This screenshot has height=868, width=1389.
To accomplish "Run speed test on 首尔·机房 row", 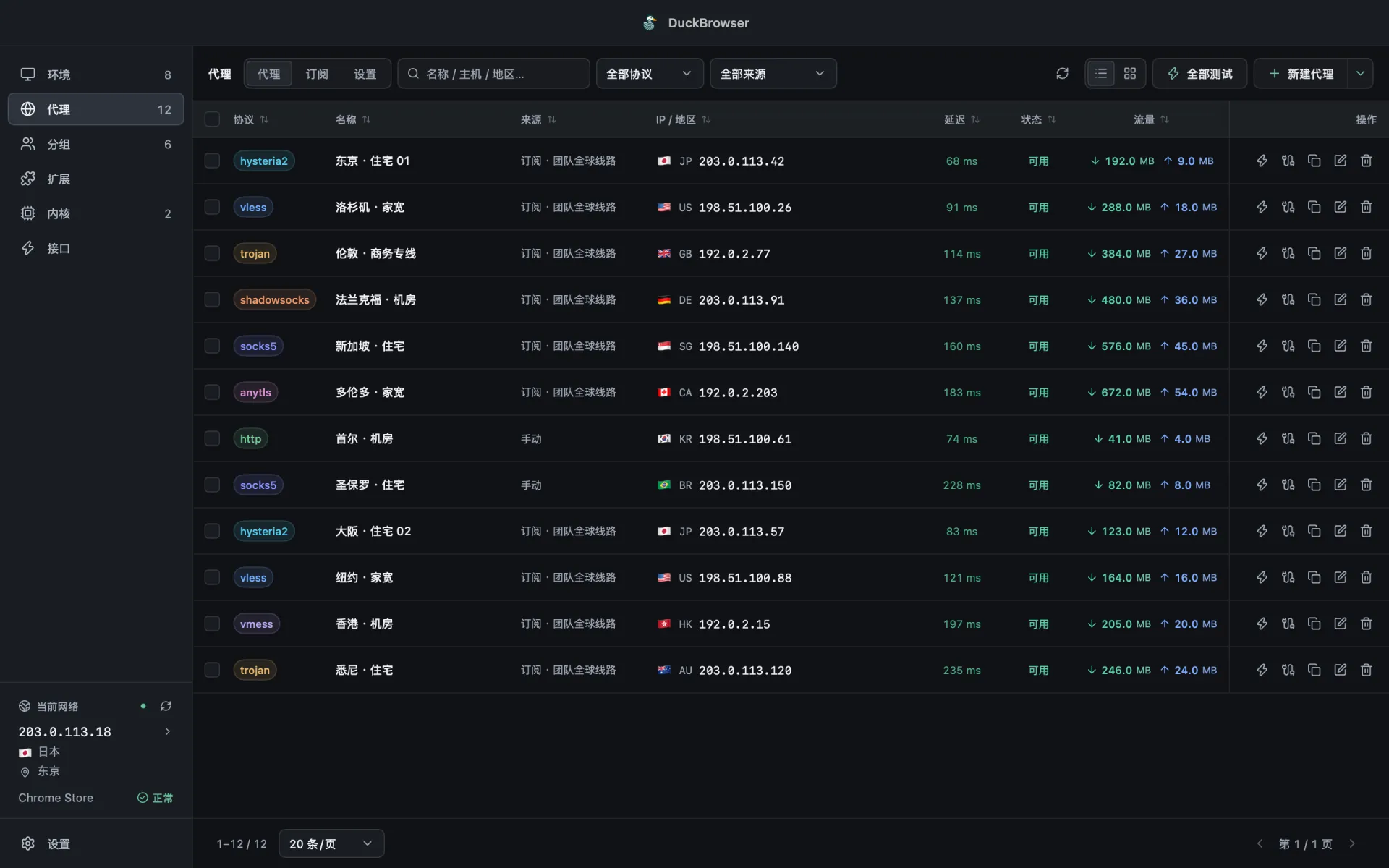I will pyautogui.click(x=1262, y=438).
